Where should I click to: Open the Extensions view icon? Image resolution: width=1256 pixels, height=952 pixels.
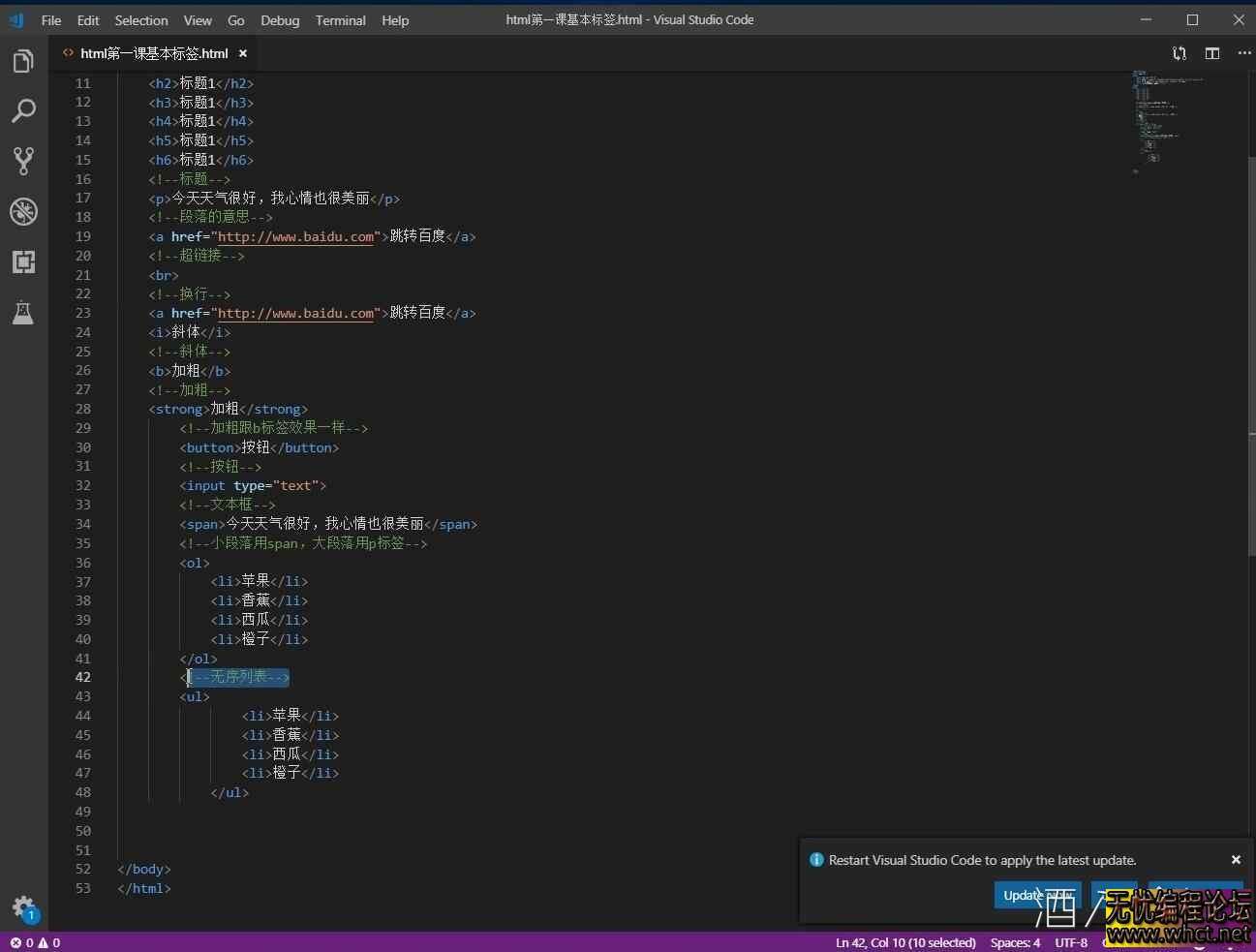23,261
